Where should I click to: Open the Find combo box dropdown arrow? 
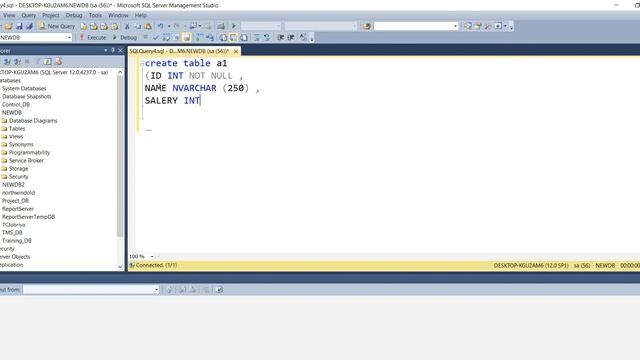pyautogui.click(x=456, y=26)
